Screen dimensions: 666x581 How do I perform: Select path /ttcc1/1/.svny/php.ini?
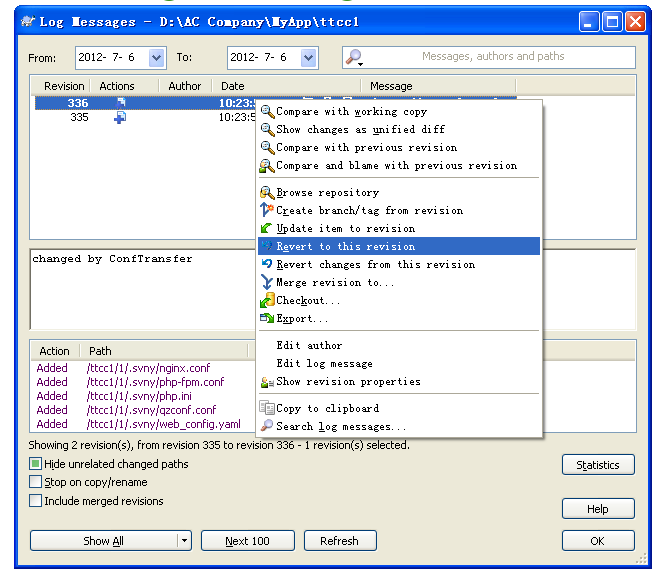click(139, 396)
